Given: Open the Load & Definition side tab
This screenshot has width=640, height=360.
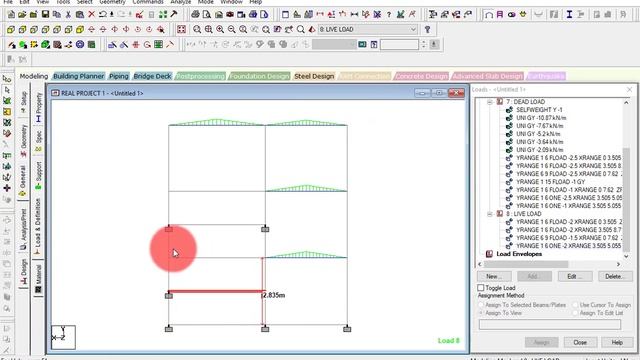Looking at the screenshot, I should point(38,227).
